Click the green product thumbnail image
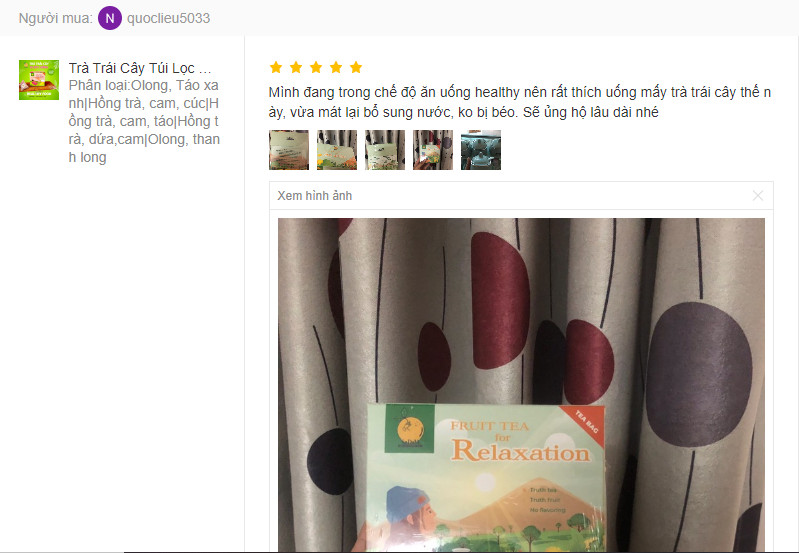The height and width of the screenshot is (553, 799). pos(39,80)
